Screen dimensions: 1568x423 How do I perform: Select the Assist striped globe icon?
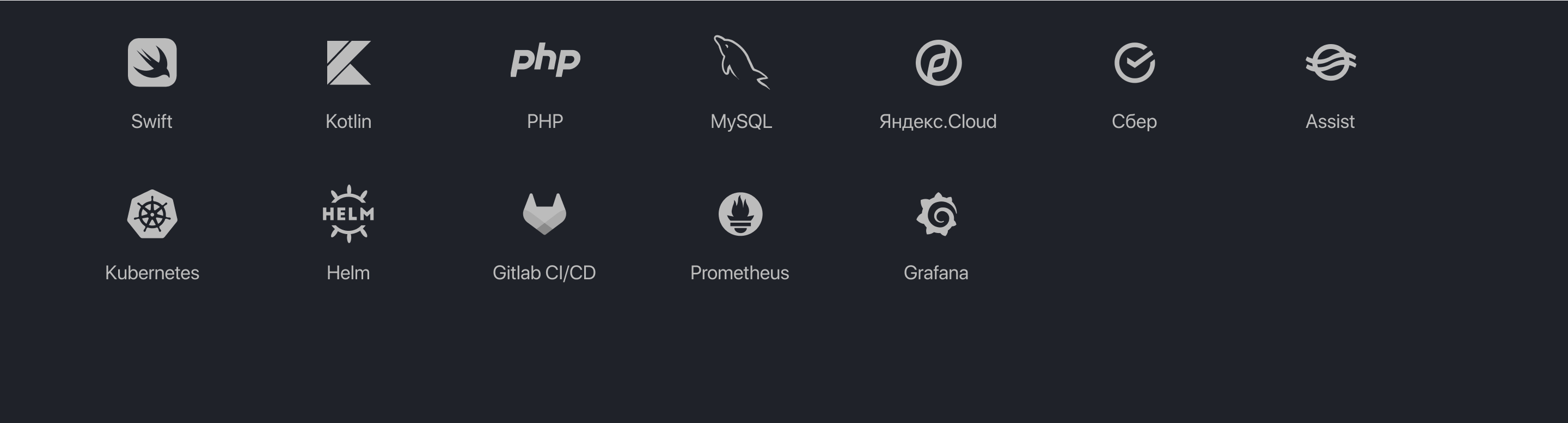[x=1331, y=62]
